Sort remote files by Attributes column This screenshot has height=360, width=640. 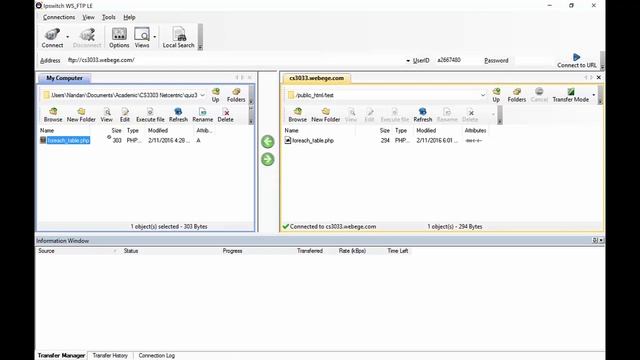pyautogui.click(x=476, y=131)
